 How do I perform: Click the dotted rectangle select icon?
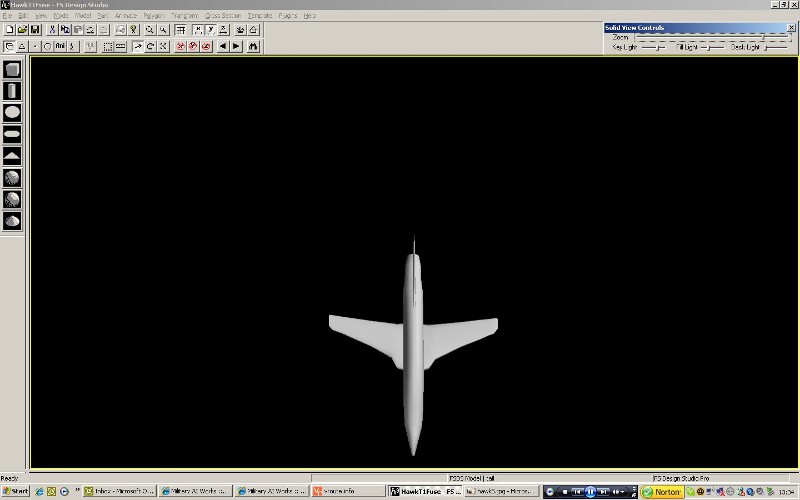[x=108, y=46]
